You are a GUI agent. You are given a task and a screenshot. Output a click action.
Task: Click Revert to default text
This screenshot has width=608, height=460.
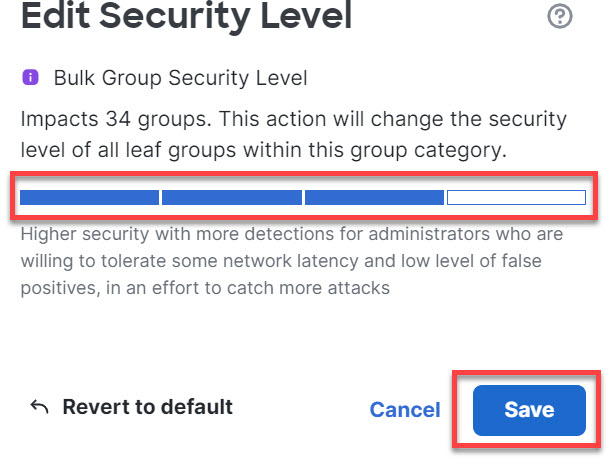tap(147, 407)
